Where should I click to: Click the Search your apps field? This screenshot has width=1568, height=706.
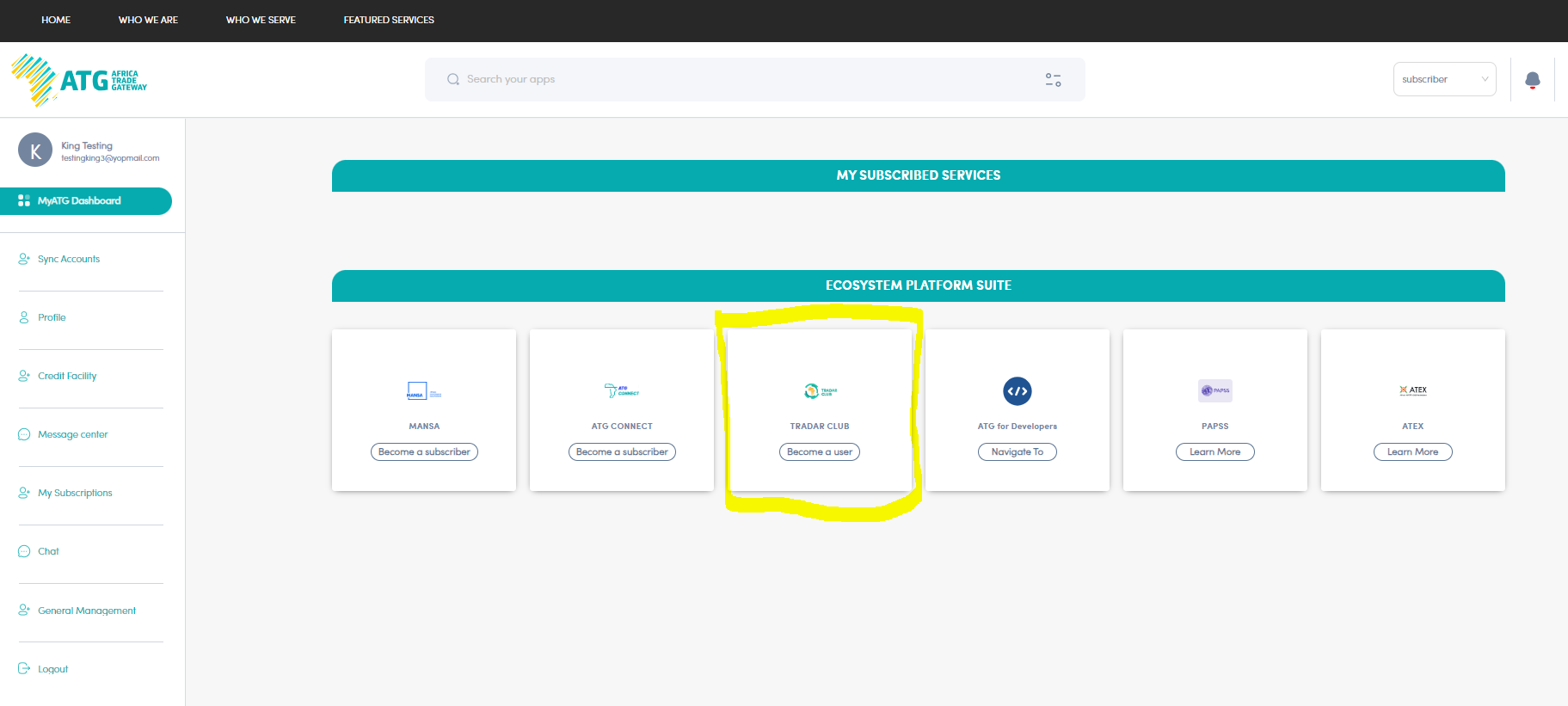[755, 79]
